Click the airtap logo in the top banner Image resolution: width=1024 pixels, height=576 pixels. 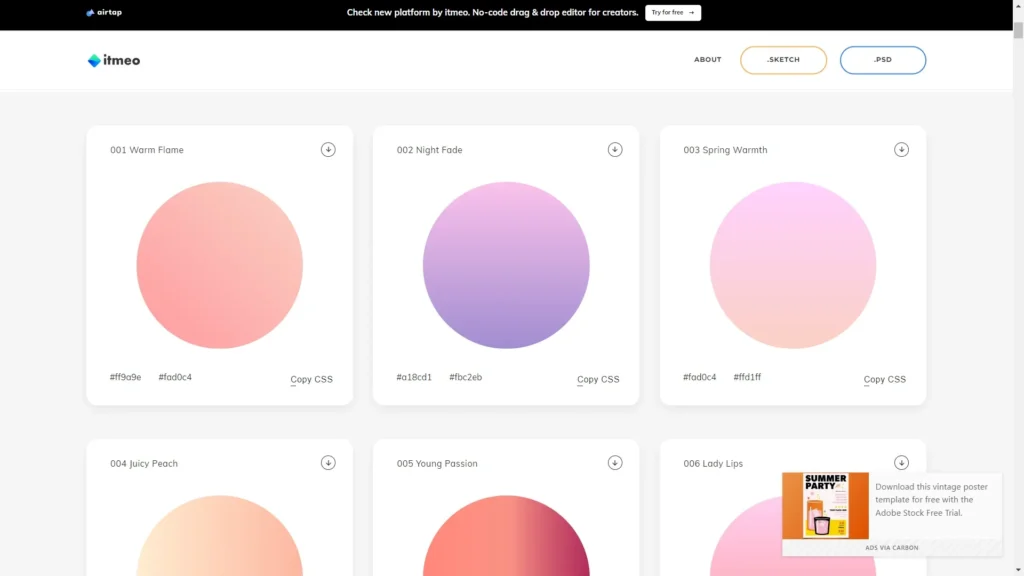point(103,13)
